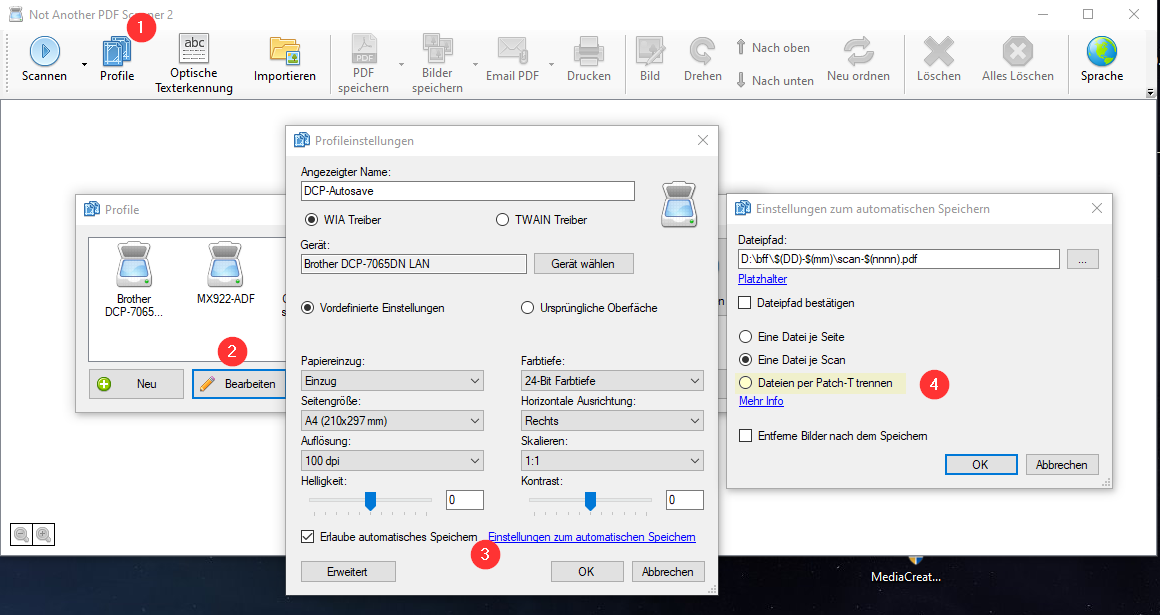Click the zoom out magnifier icon
The image size is (1160, 615).
[x=21, y=534]
